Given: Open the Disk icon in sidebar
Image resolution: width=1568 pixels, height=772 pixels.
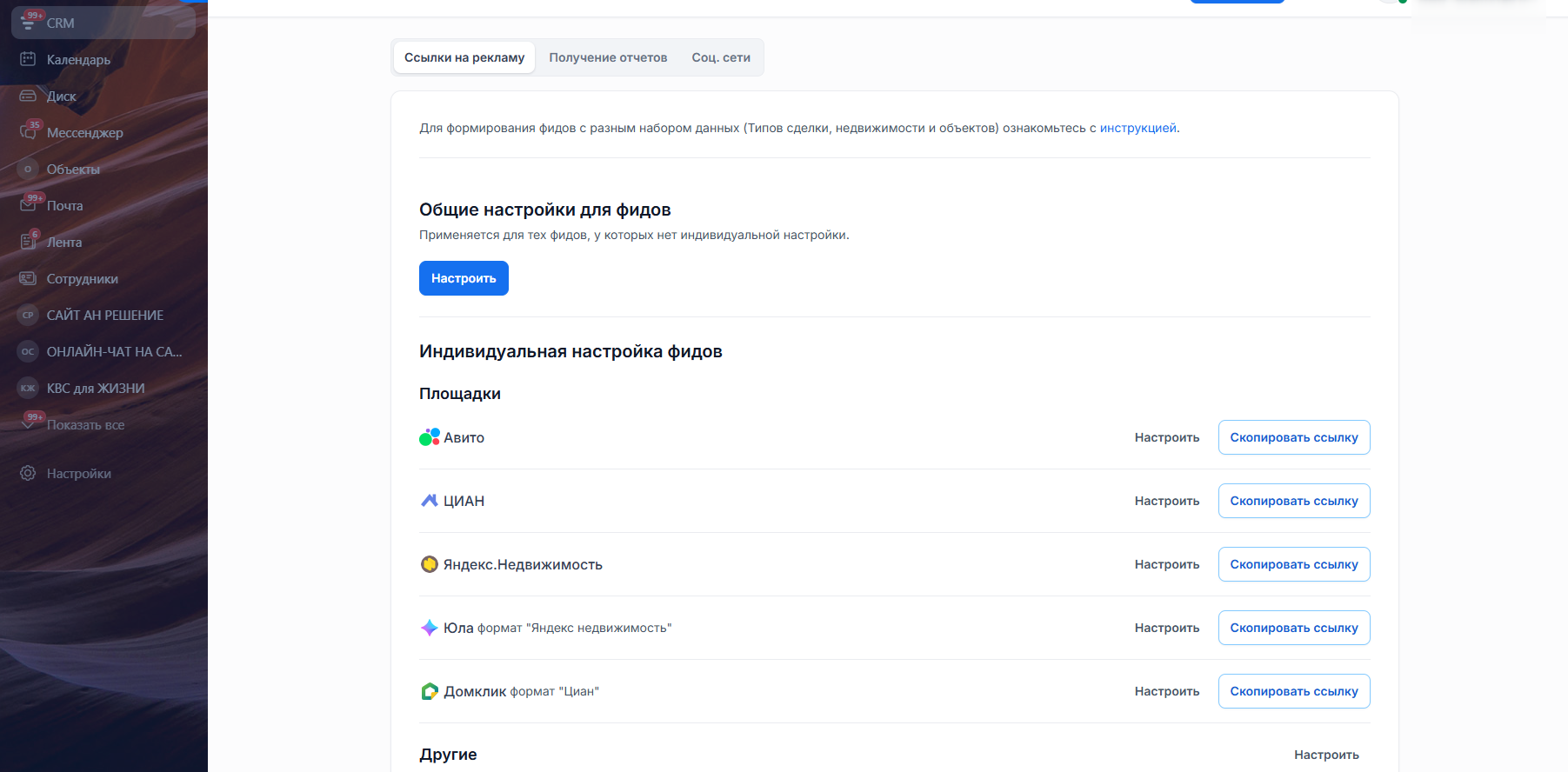Looking at the screenshot, I should click(28, 96).
